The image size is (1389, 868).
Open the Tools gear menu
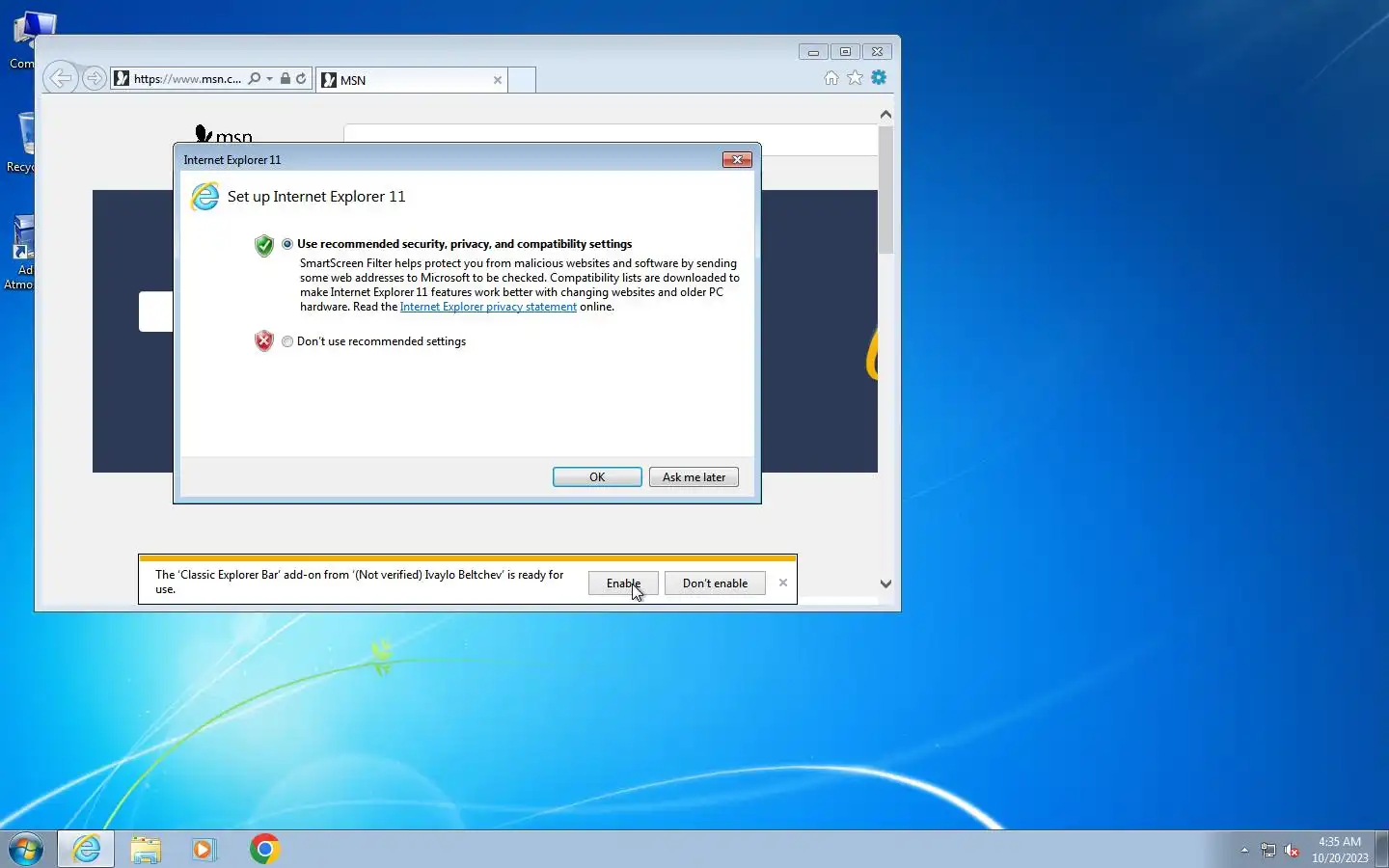(879, 78)
